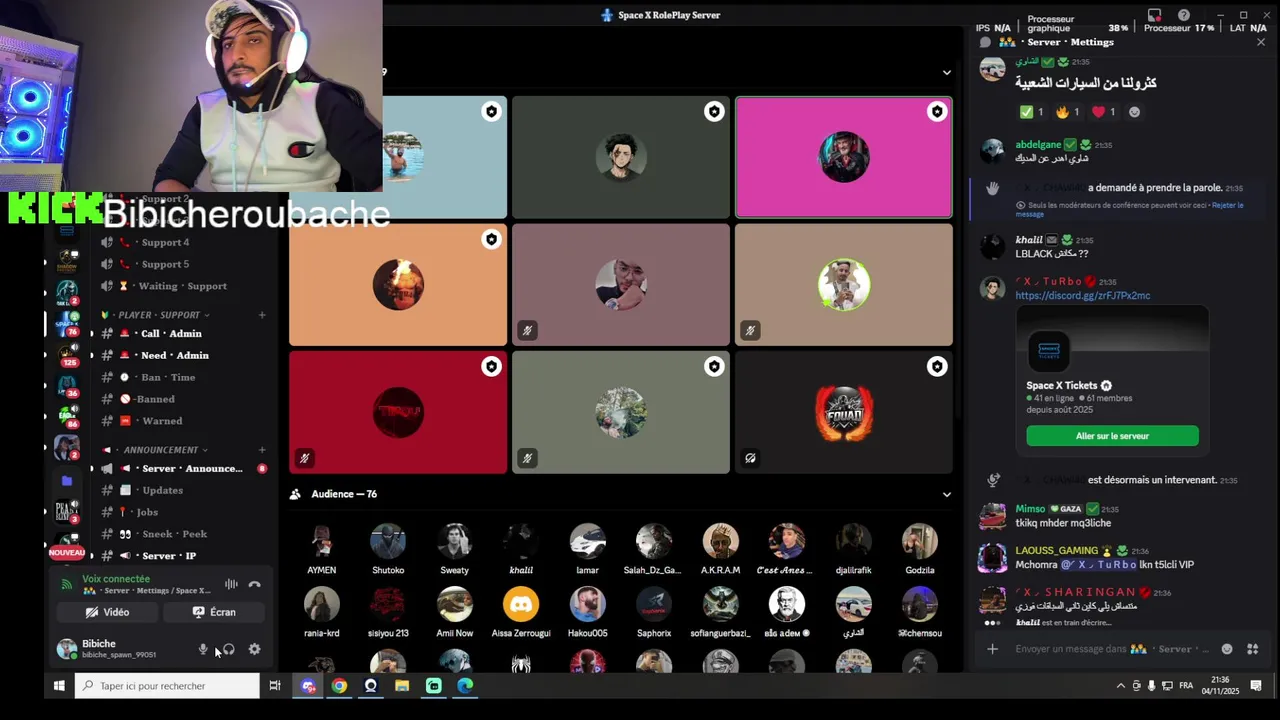Mute microphone in the Bibiche user panel
The height and width of the screenshot is (720, 1280).
(203, 649)
